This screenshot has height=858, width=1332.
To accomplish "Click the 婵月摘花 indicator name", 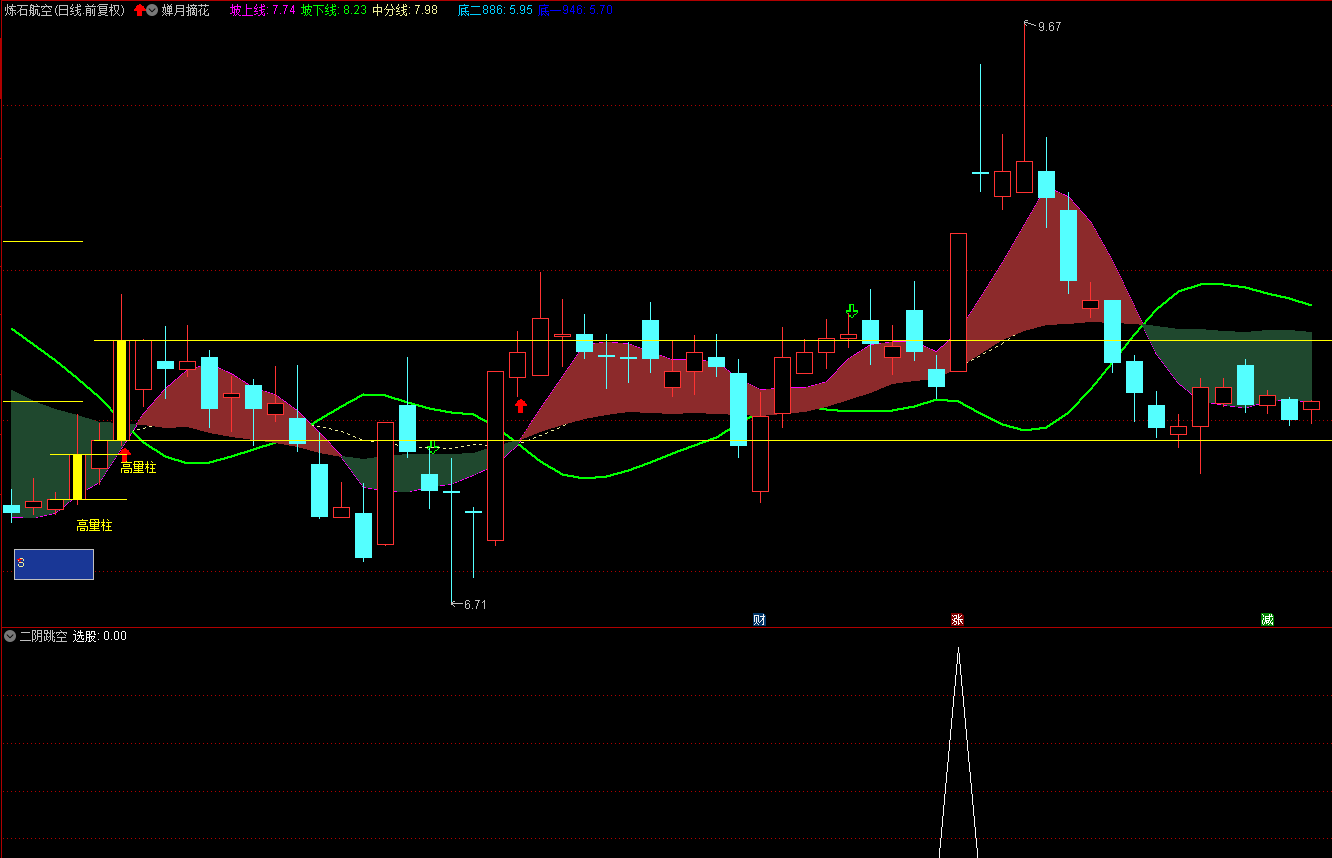I will (186, 10).
